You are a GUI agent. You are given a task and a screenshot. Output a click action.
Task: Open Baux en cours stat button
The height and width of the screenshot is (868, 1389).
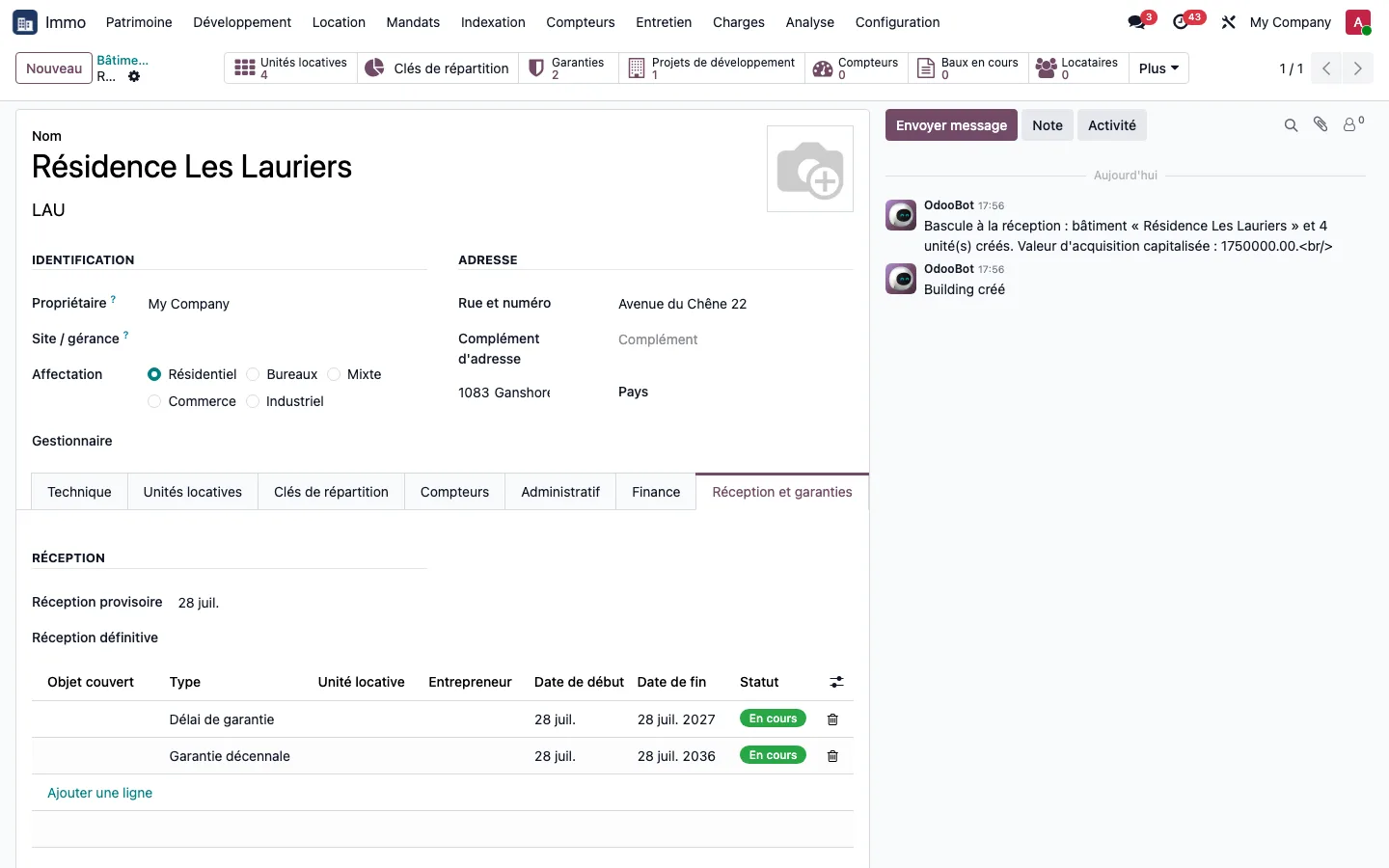(x=968, y=68)
